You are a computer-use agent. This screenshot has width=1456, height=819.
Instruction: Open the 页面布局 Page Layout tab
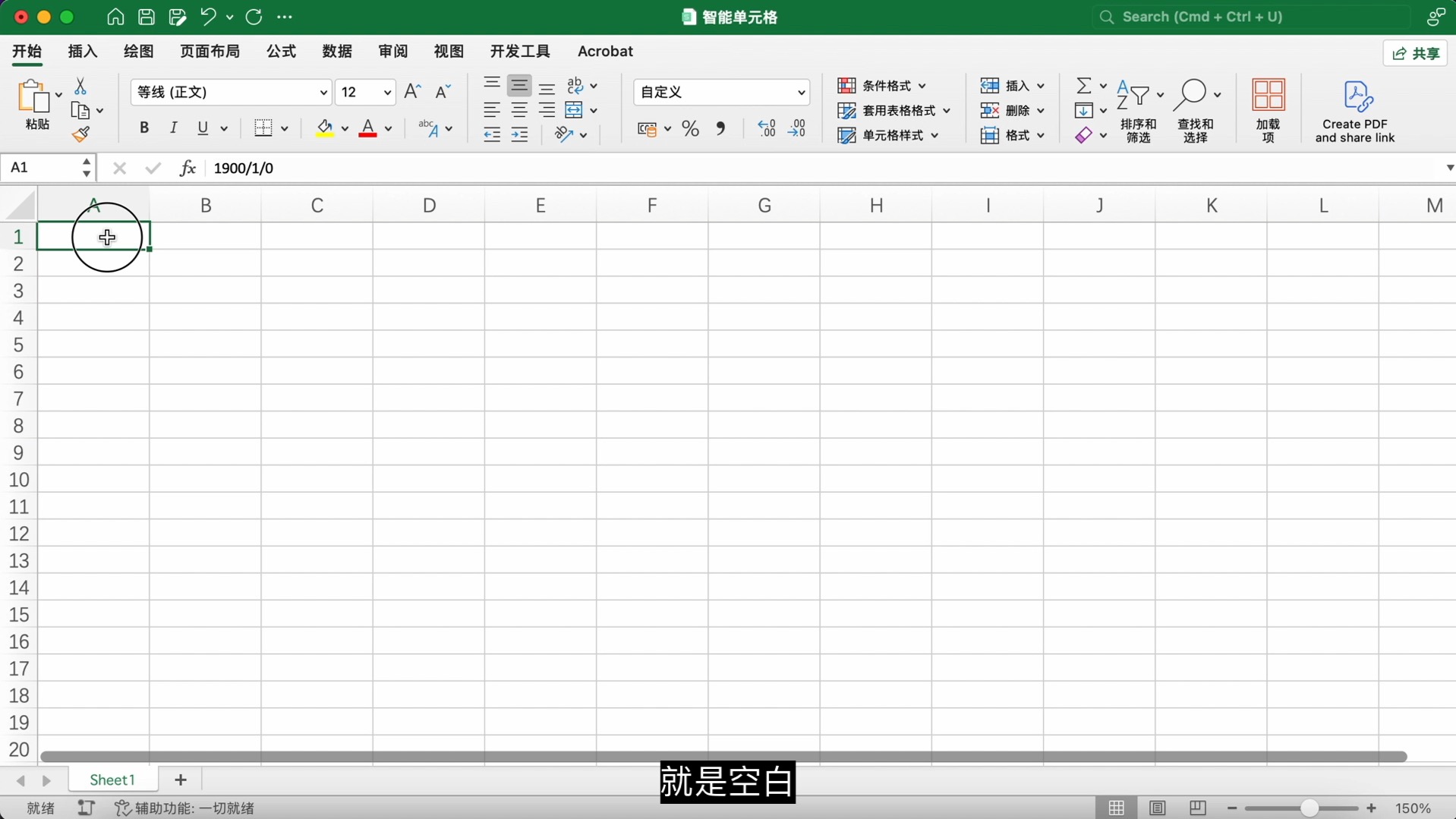coord(210,51)
